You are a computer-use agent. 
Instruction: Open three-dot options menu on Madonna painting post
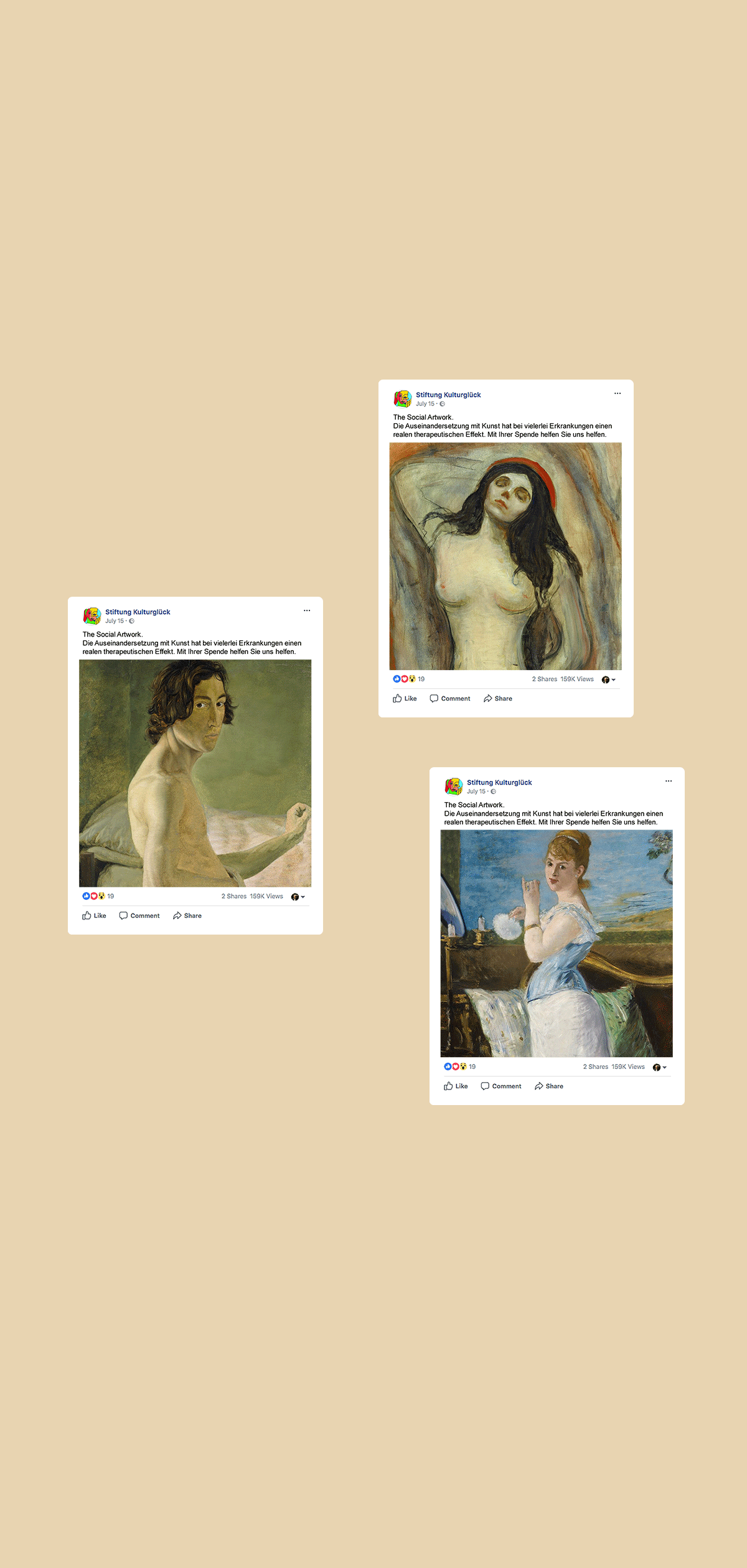click(x=618, y=393)
